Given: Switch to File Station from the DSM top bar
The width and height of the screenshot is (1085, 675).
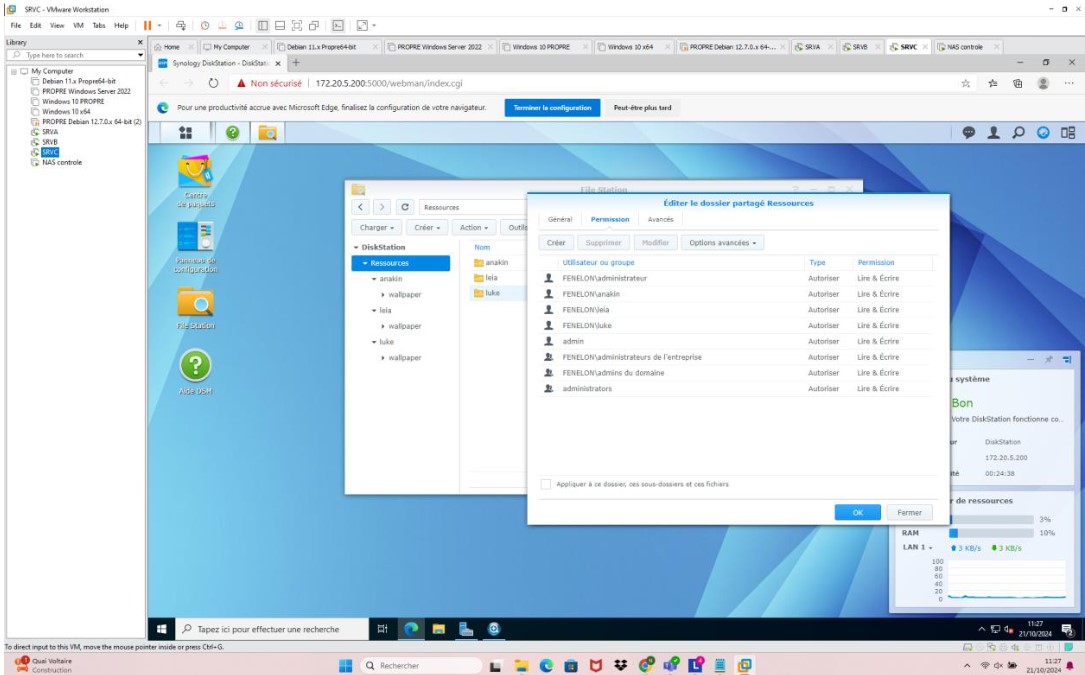Looking at the screenshot, I should [x=267, y=132].
